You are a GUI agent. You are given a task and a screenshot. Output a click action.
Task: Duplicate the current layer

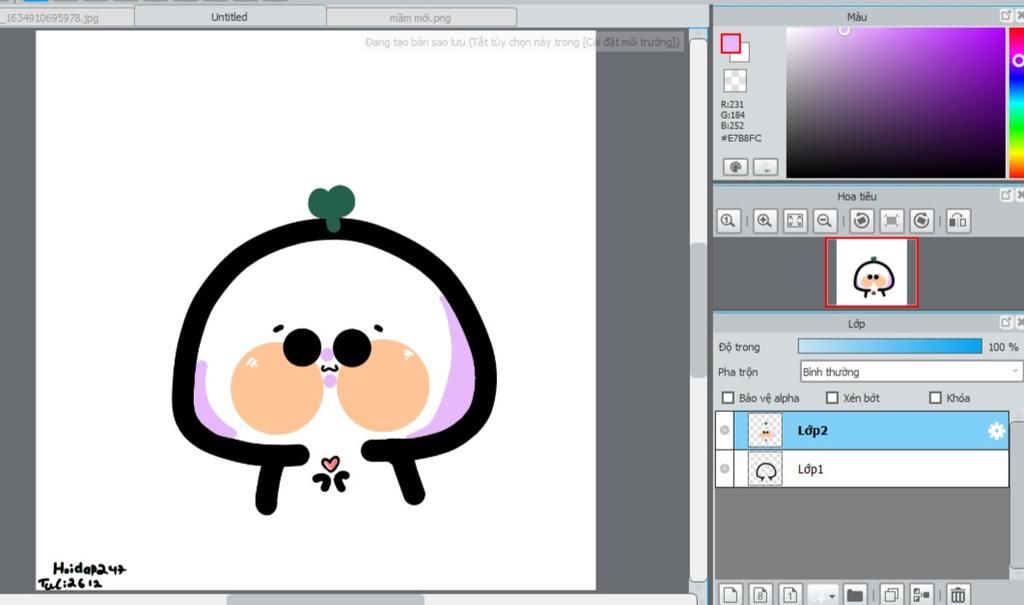[893, 595]
